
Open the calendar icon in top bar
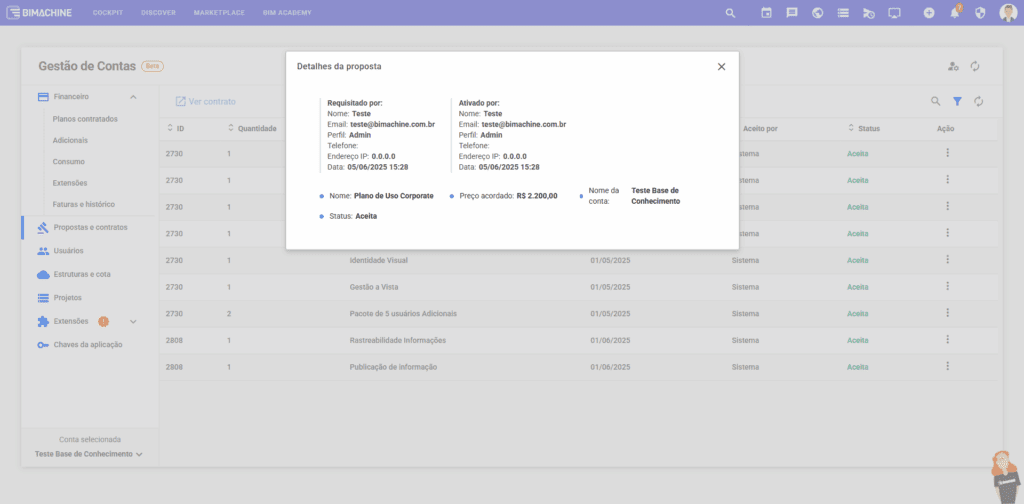(x=766, y=13)
